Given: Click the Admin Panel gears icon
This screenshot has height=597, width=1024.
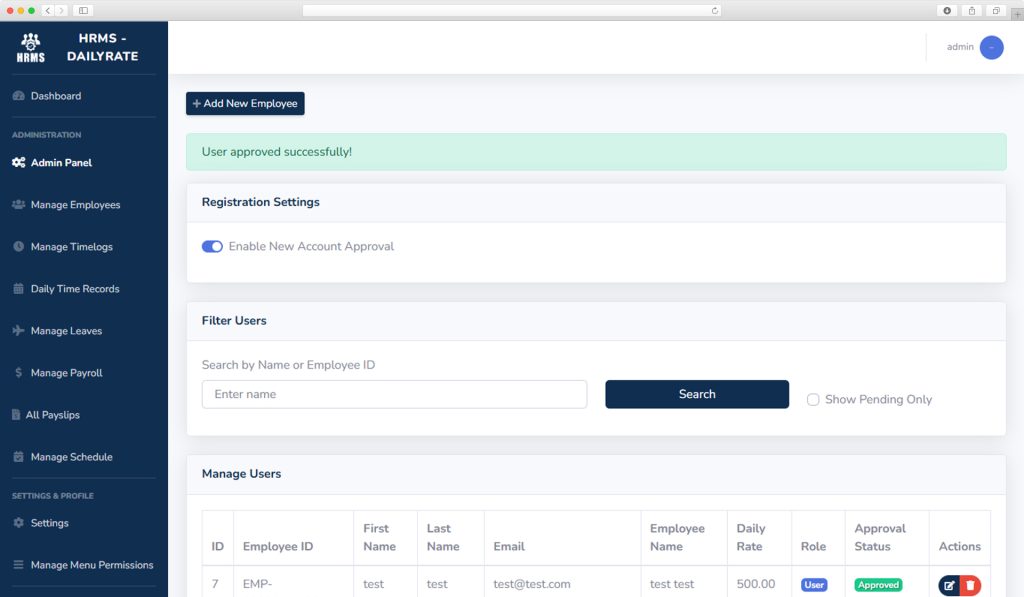Looking at the screenshot, I should click(18, 162).
